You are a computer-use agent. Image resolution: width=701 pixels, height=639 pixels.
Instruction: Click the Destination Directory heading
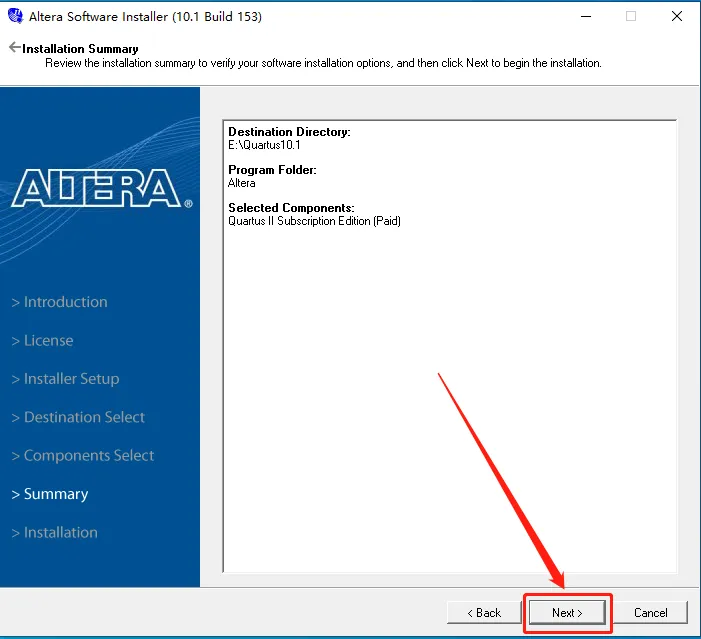[x=289, y=132]
